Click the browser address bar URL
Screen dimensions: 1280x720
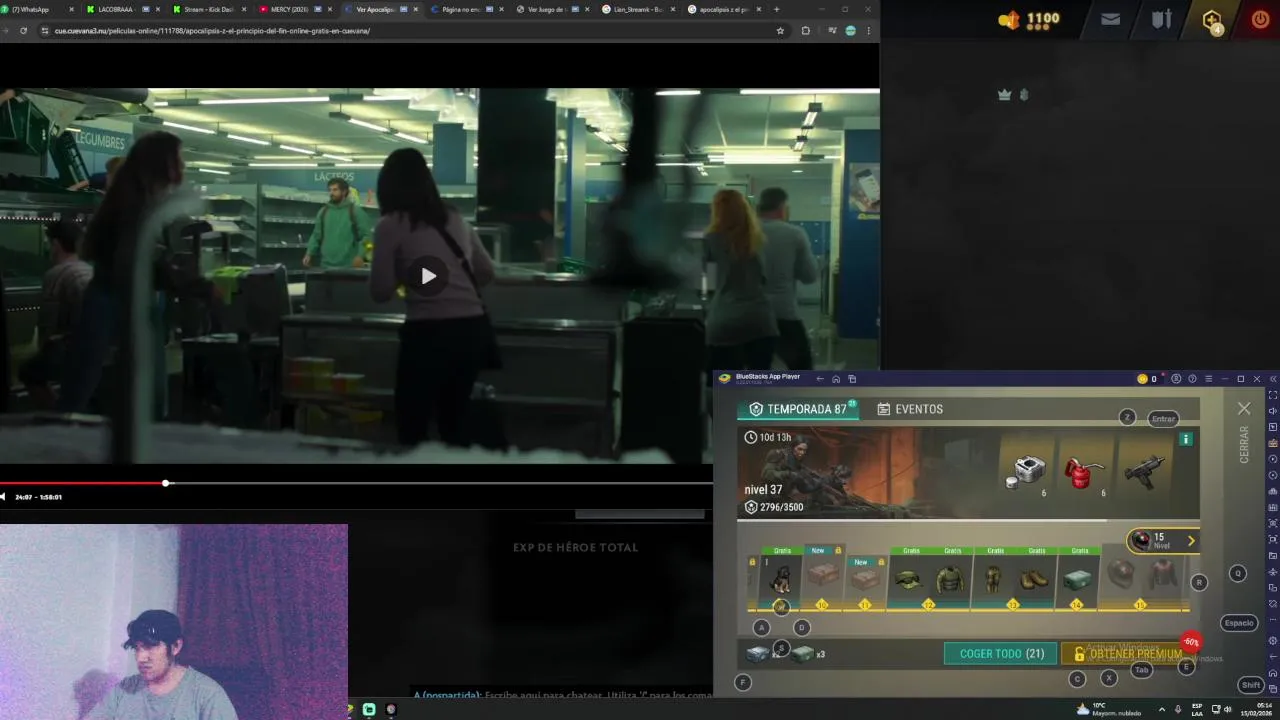click(x=212, y=31)
